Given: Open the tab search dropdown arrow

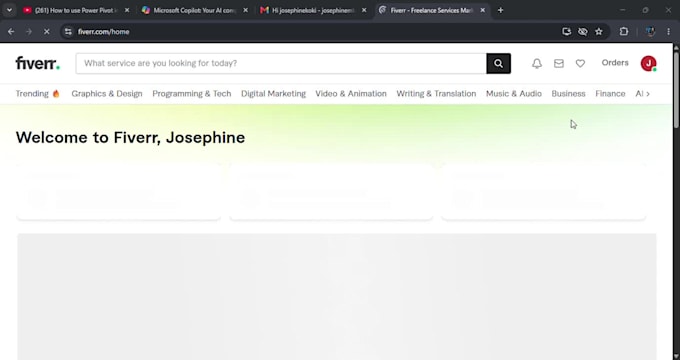Looking at the screenshot, I should (x=9, y=10).
